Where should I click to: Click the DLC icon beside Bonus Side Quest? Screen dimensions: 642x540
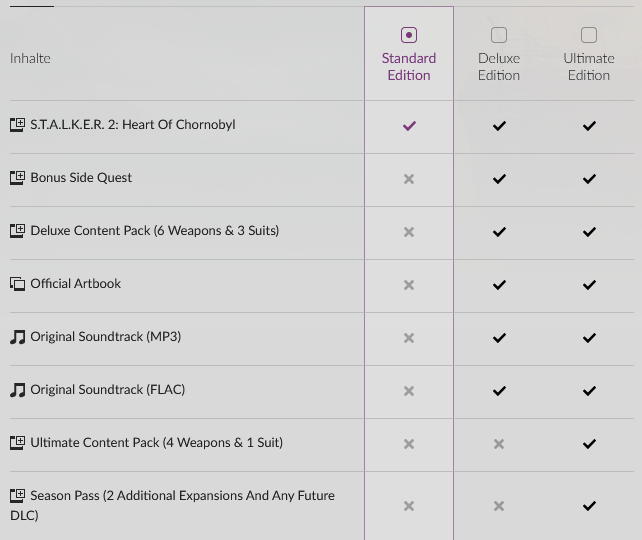(17, 178)
